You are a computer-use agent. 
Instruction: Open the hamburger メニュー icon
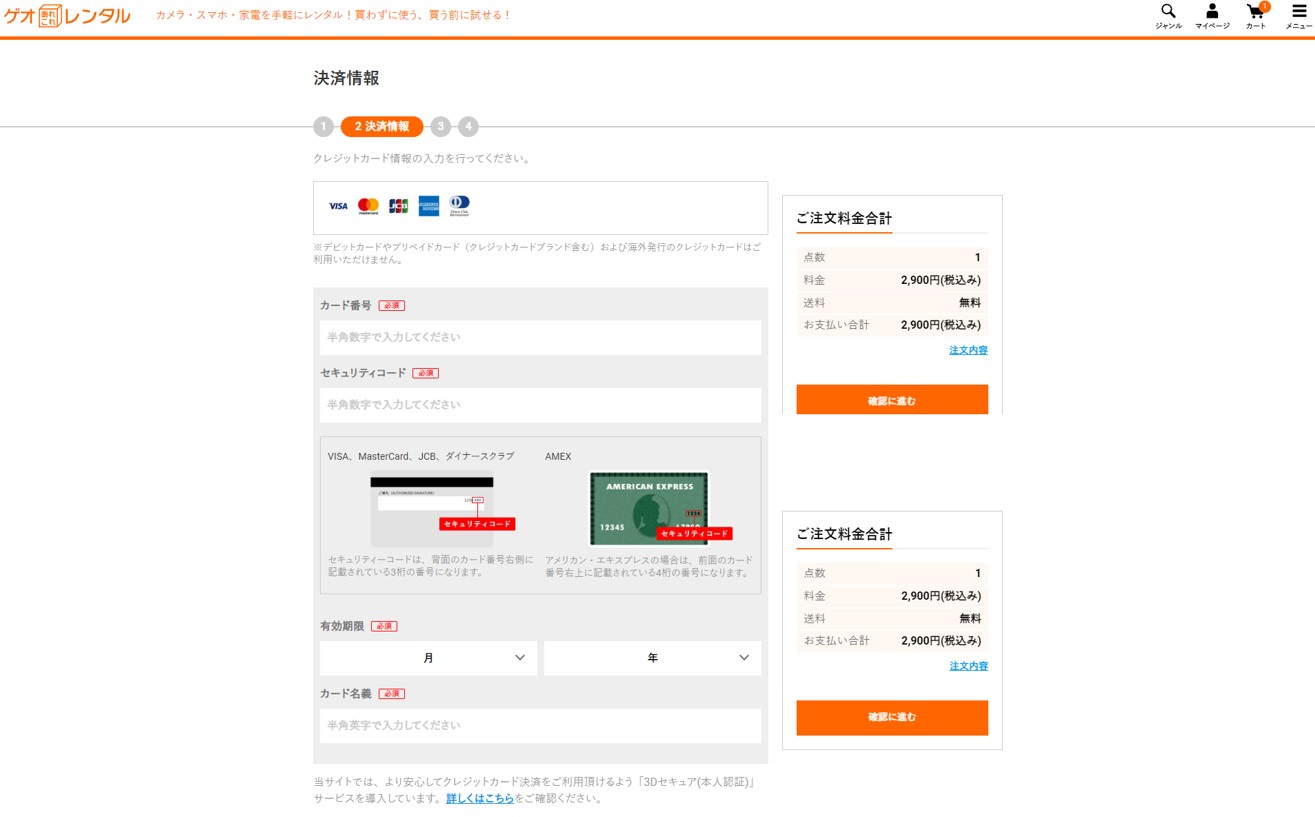pos(1298,13)
